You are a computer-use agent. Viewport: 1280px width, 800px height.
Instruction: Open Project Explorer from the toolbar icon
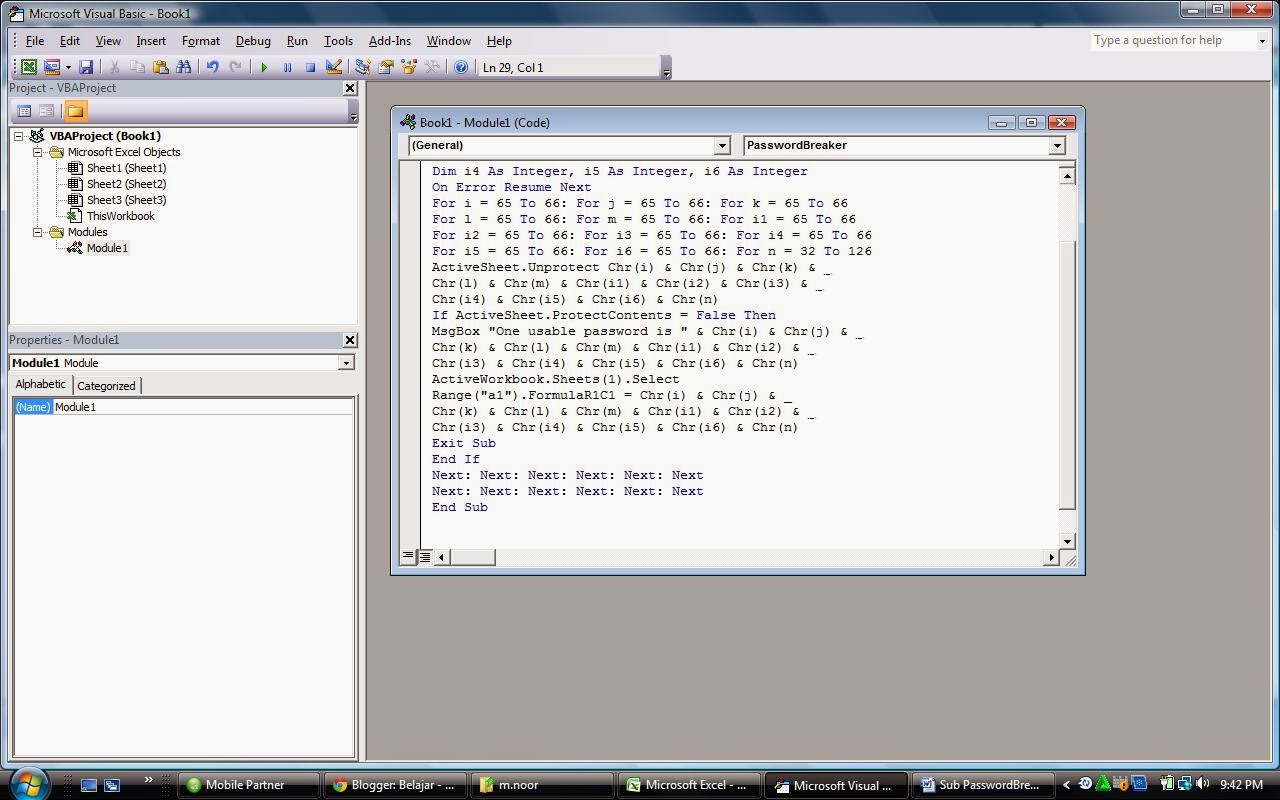[x=362, y=67]
